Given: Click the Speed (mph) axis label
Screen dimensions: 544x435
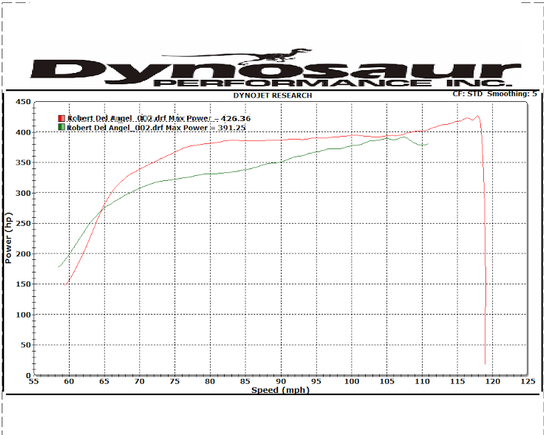Looking at the screenshot, I should (x=280, y=390).
